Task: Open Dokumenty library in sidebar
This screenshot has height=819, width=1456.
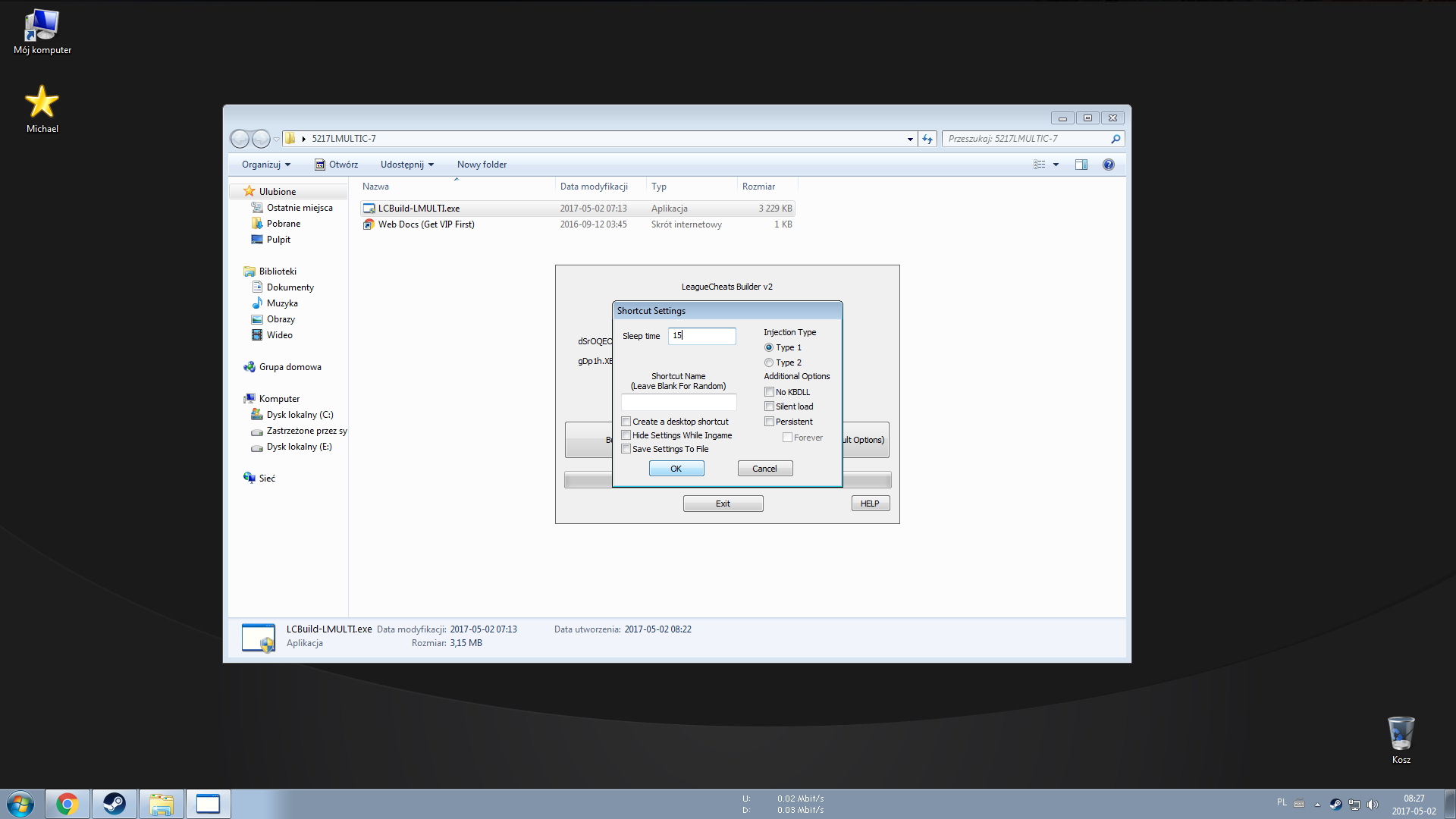Action: pyautogui.click(x=290, y=287)
